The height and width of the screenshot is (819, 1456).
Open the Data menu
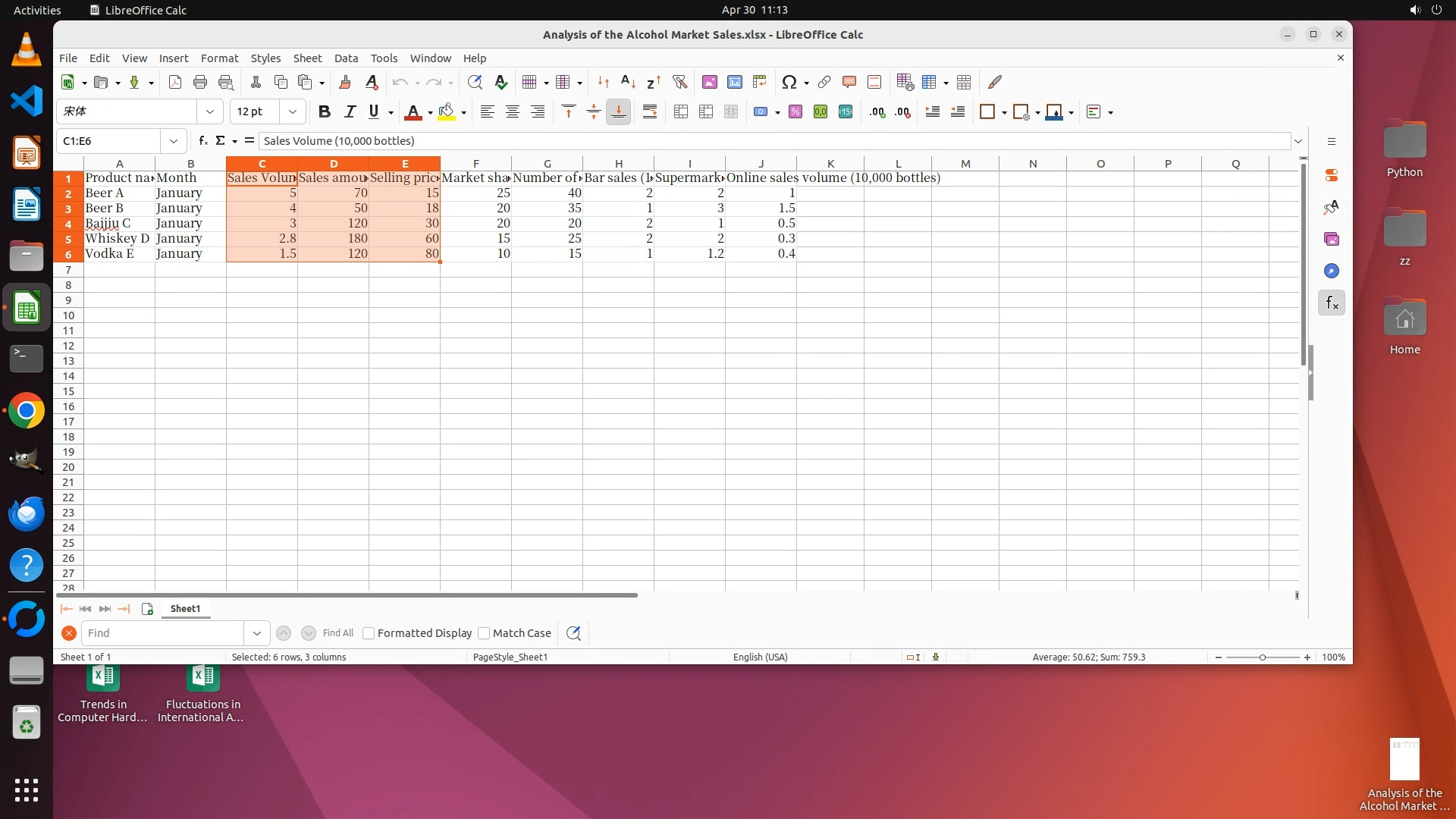tap(346, 58)
